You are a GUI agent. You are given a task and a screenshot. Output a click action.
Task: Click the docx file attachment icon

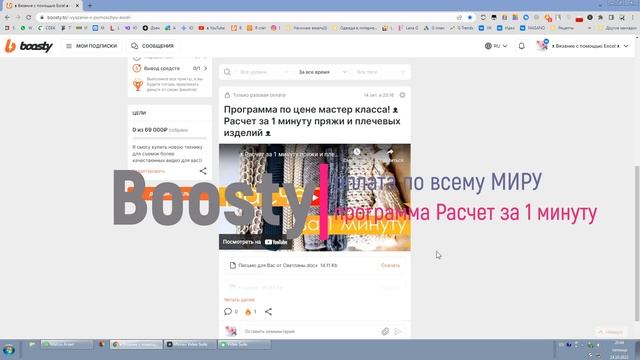tap(233, 265)
